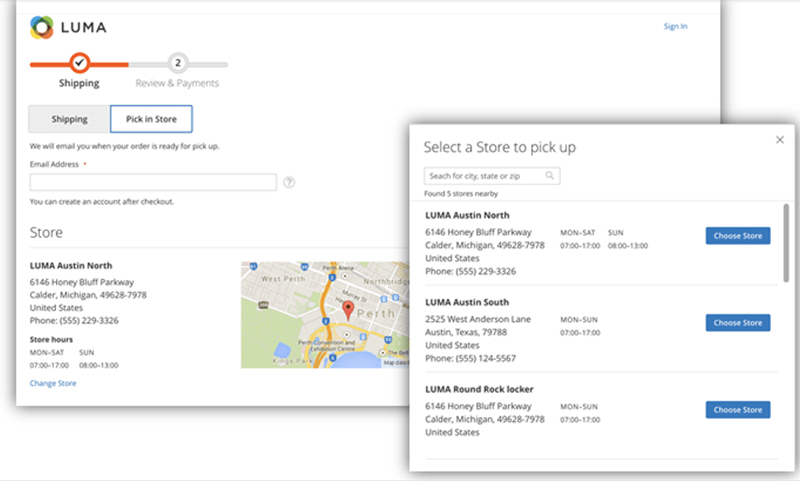Click '2525 West Anderson Lane' address
Image resolution: width=800 pixels, height=481 pixels.
[x=478, y=319]
